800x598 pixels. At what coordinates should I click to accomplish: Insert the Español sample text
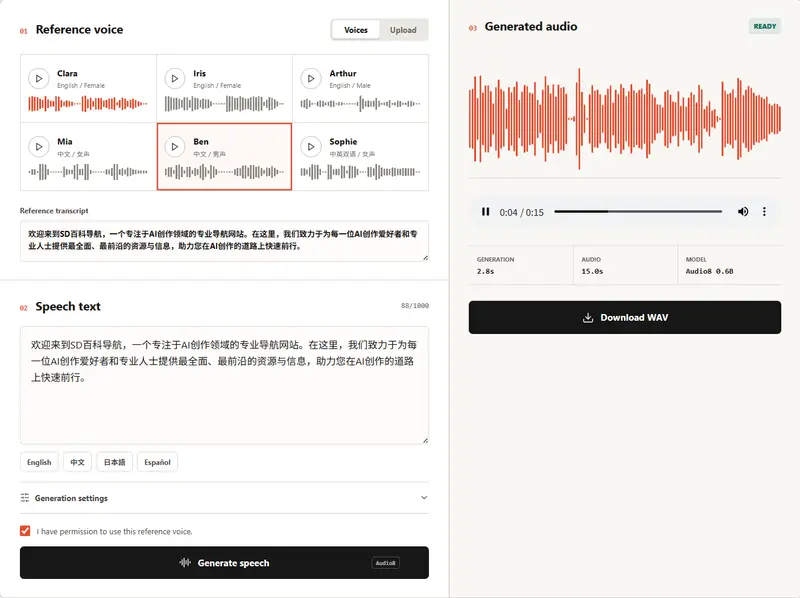click(x=157, y=462)
